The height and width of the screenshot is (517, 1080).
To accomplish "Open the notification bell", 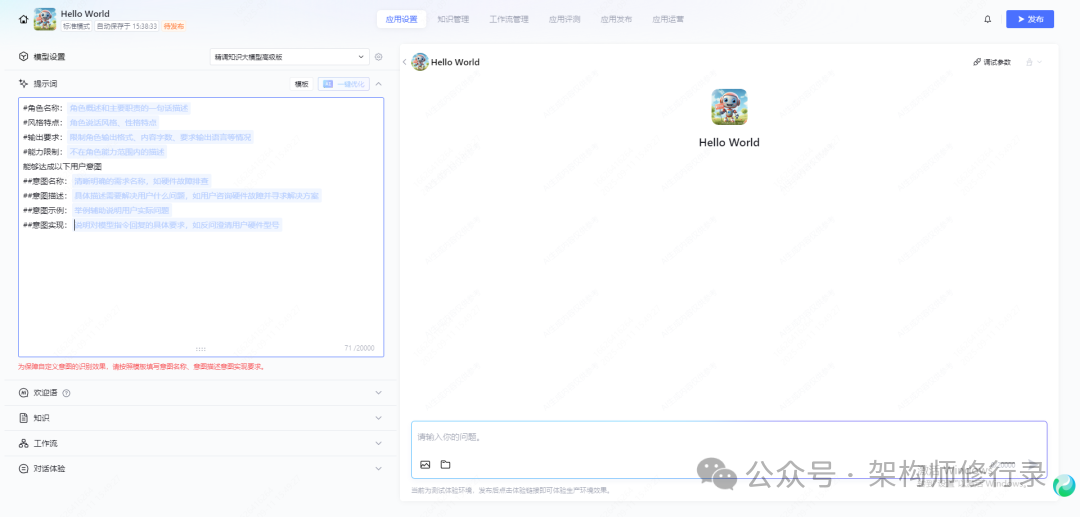I will [988, 19].
